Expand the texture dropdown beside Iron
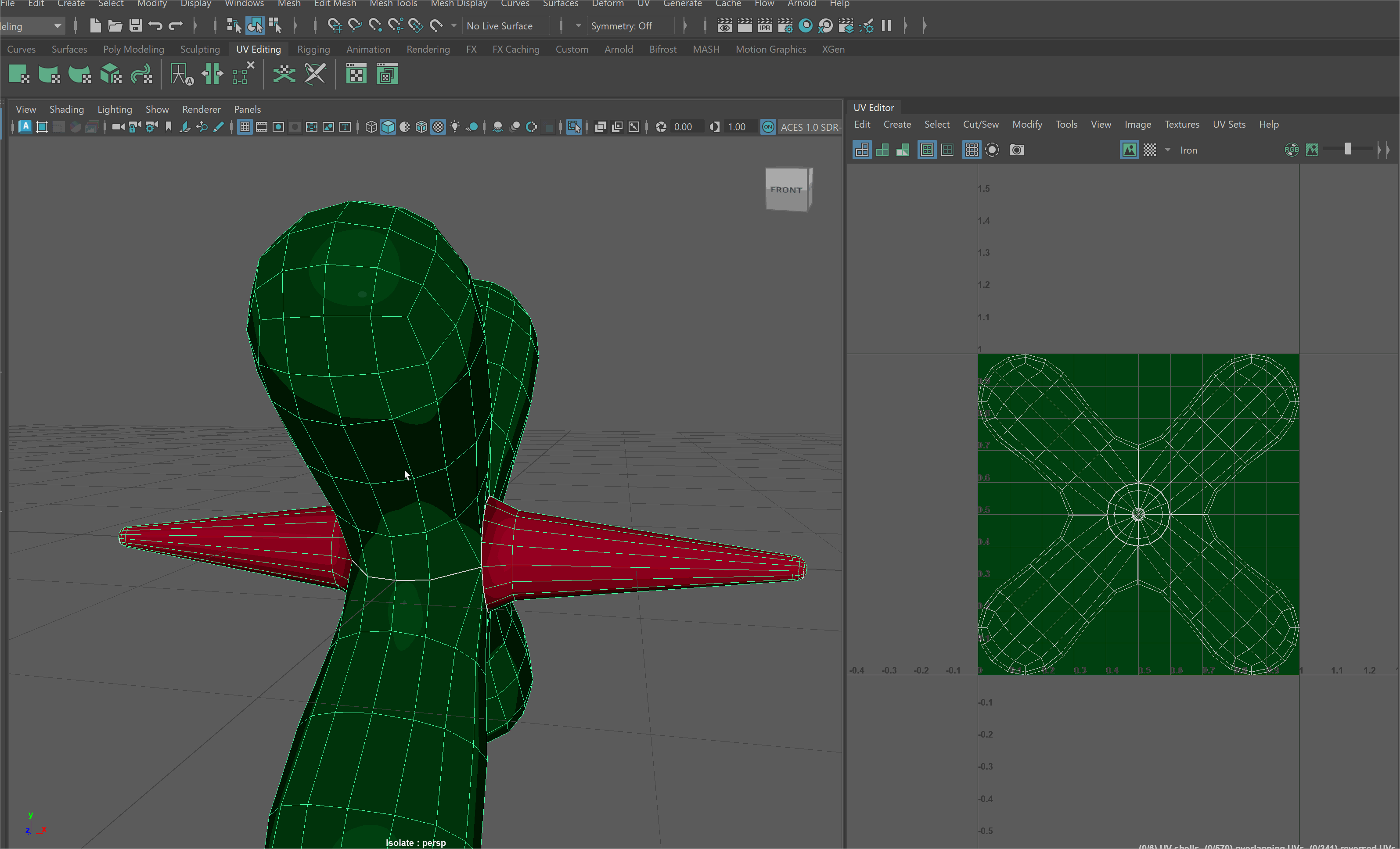 1168,150
